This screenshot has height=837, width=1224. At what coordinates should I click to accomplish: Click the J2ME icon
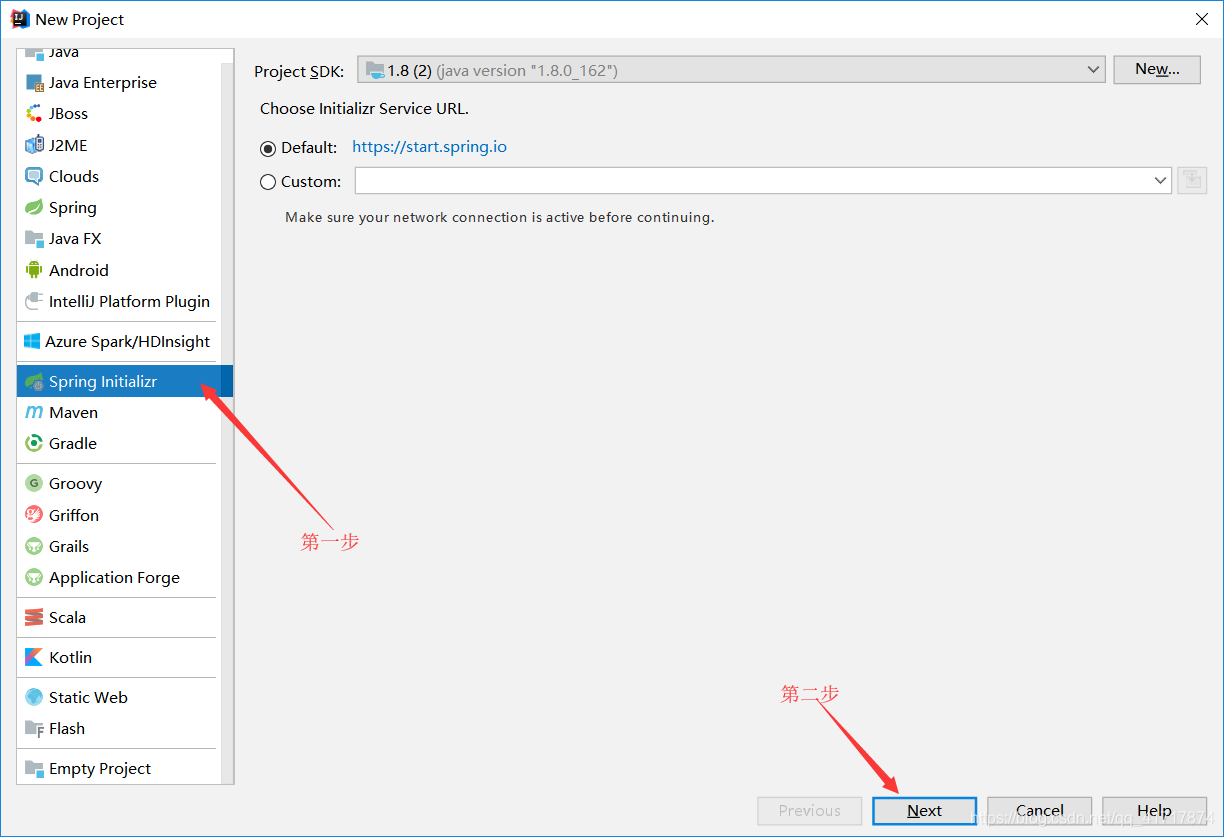(34, 145)
